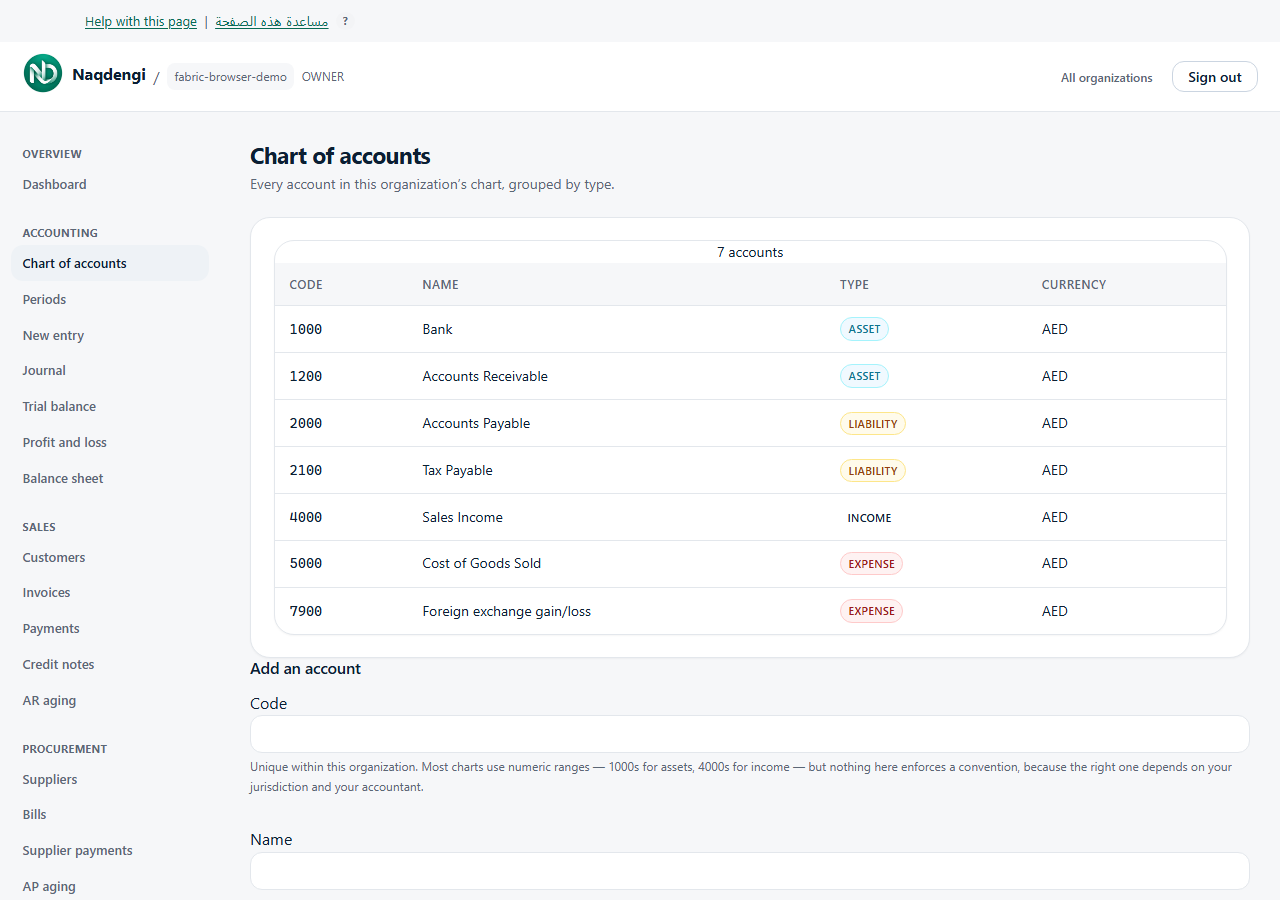The image size is (1280, 900).
Task: Click the Accounts Payable account name
Action: (476, 423)
